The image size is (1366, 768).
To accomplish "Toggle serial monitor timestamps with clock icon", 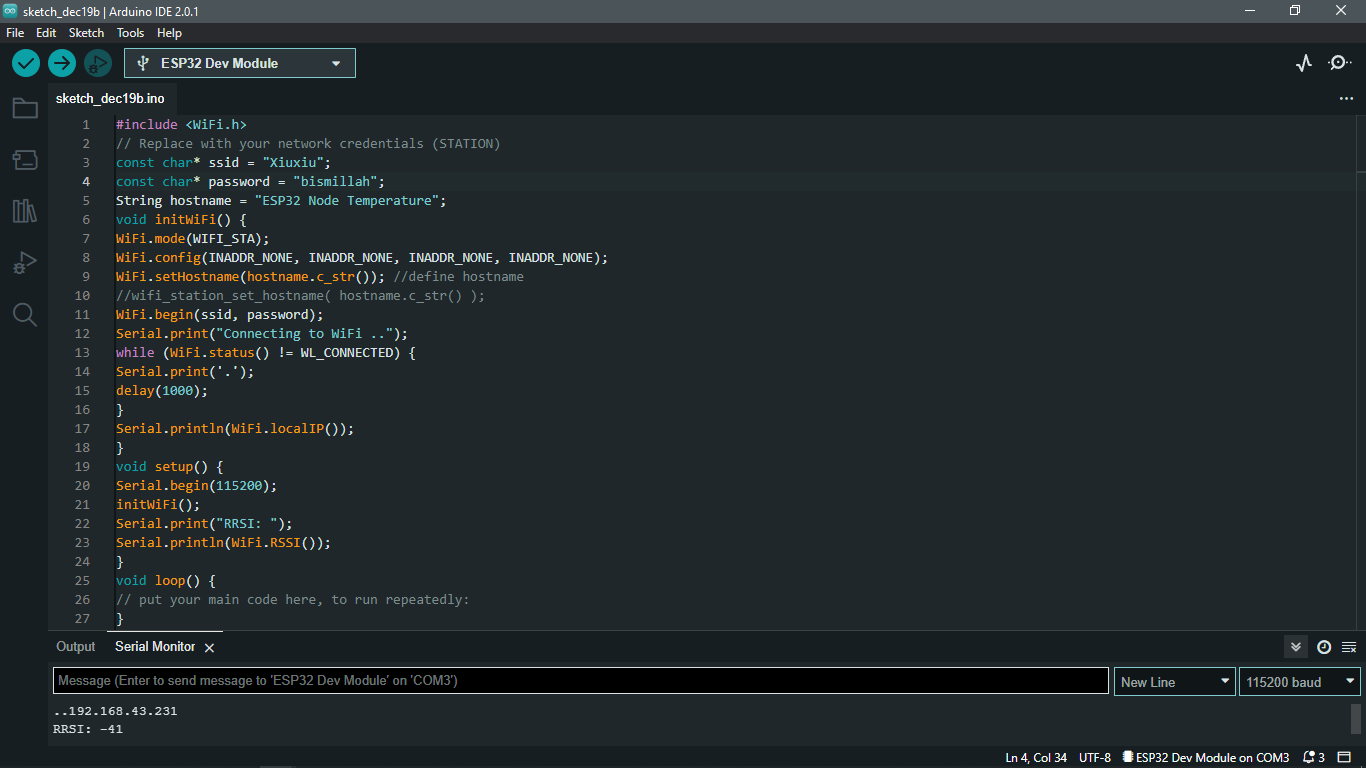I will click(1322, 647).
